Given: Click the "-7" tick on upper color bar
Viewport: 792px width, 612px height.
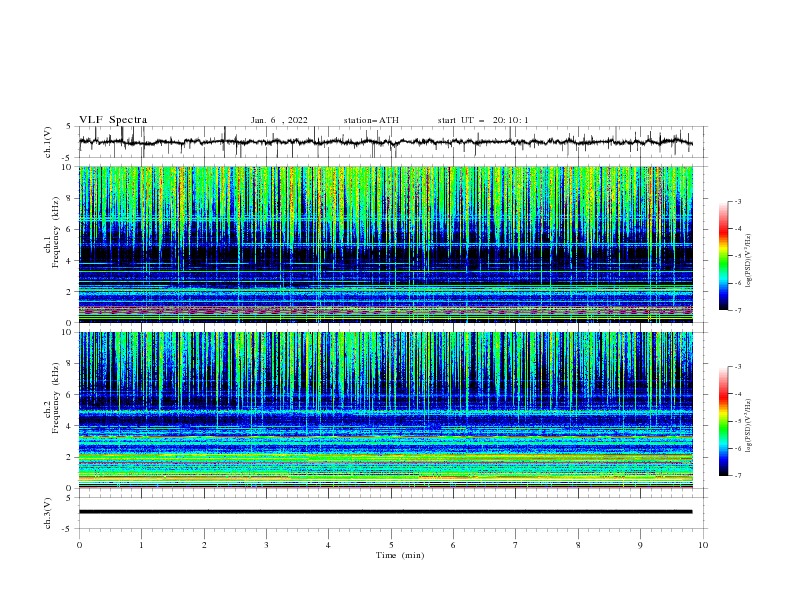Looking at the screenshot, I should [737, 310].
